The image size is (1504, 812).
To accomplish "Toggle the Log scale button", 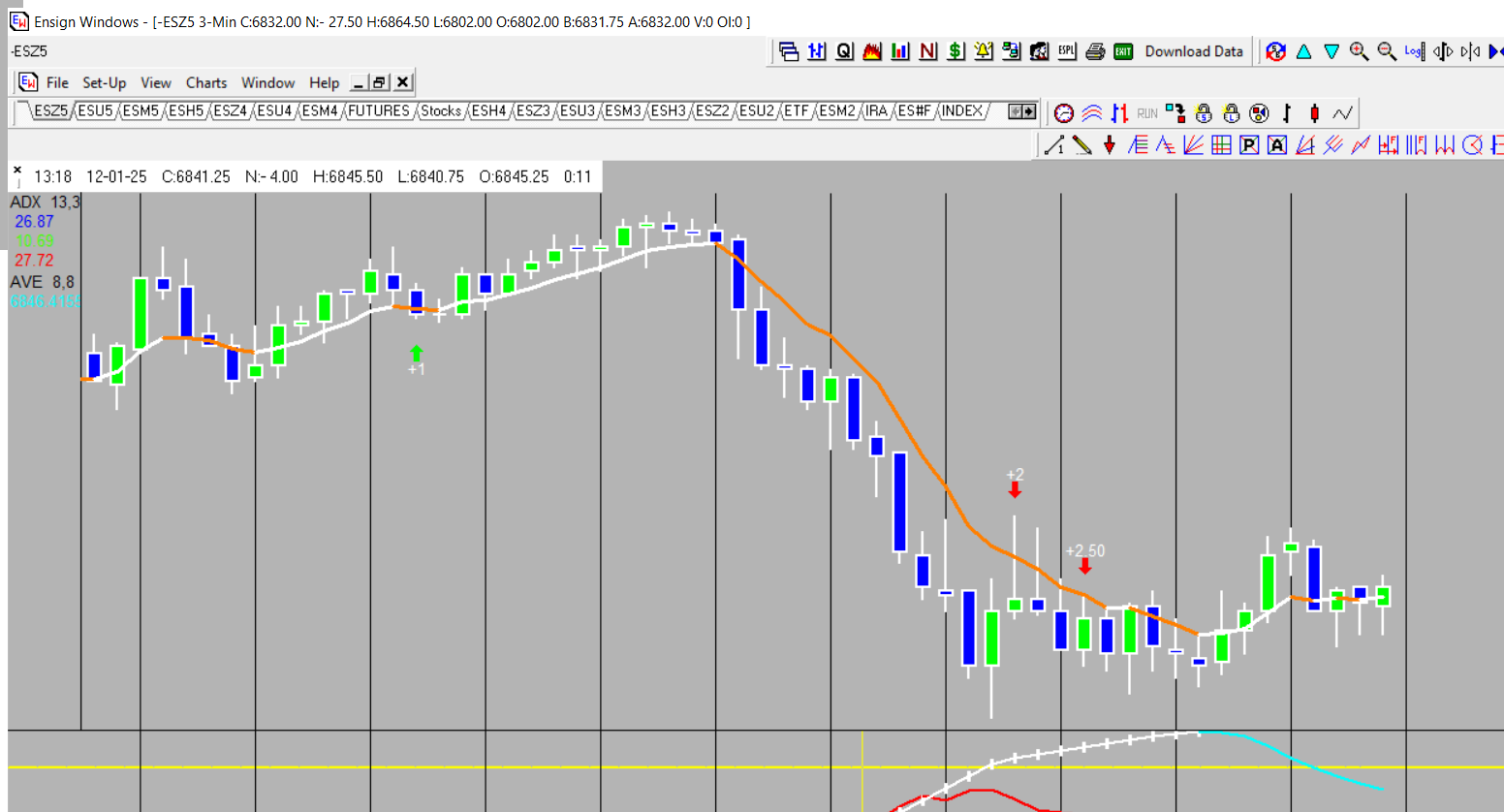I will (x=1414, y=51).
